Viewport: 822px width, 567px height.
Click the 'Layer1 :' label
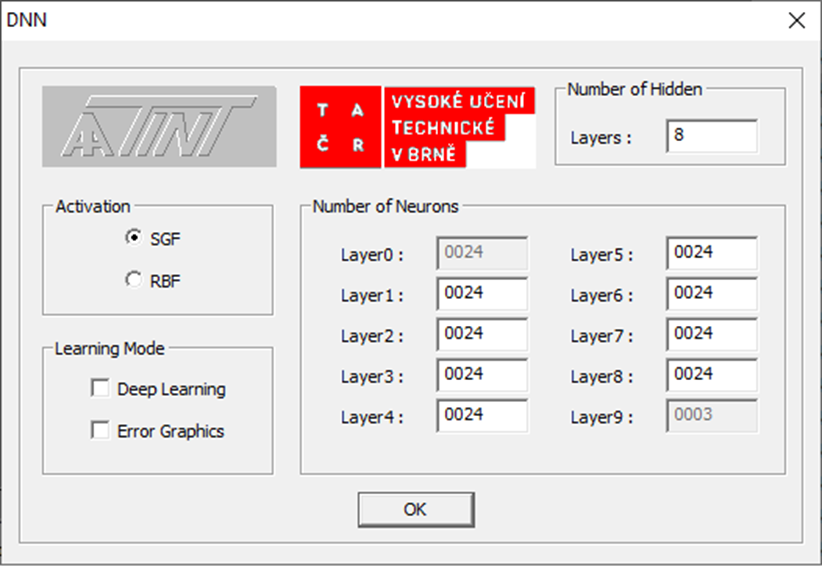[372, 296]
